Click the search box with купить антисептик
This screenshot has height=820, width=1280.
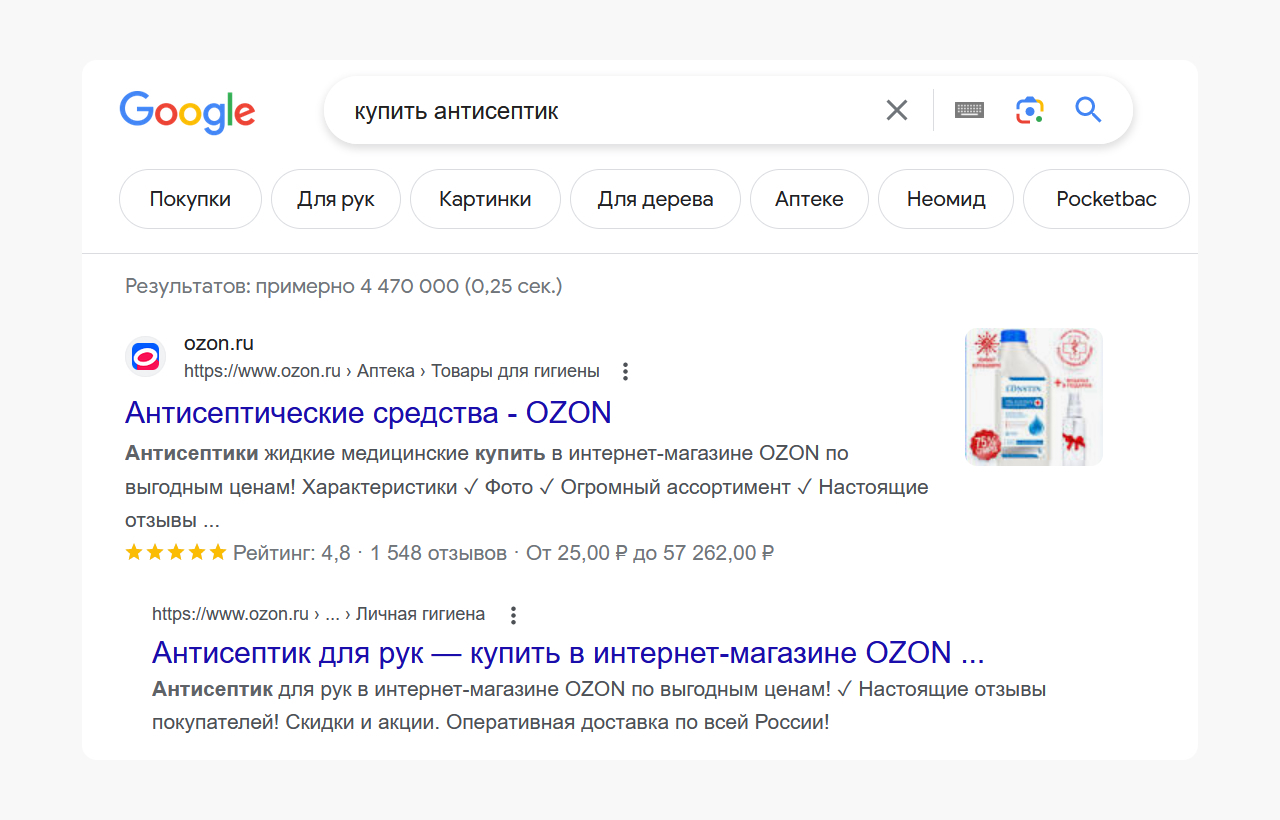[x=728, y=110]
